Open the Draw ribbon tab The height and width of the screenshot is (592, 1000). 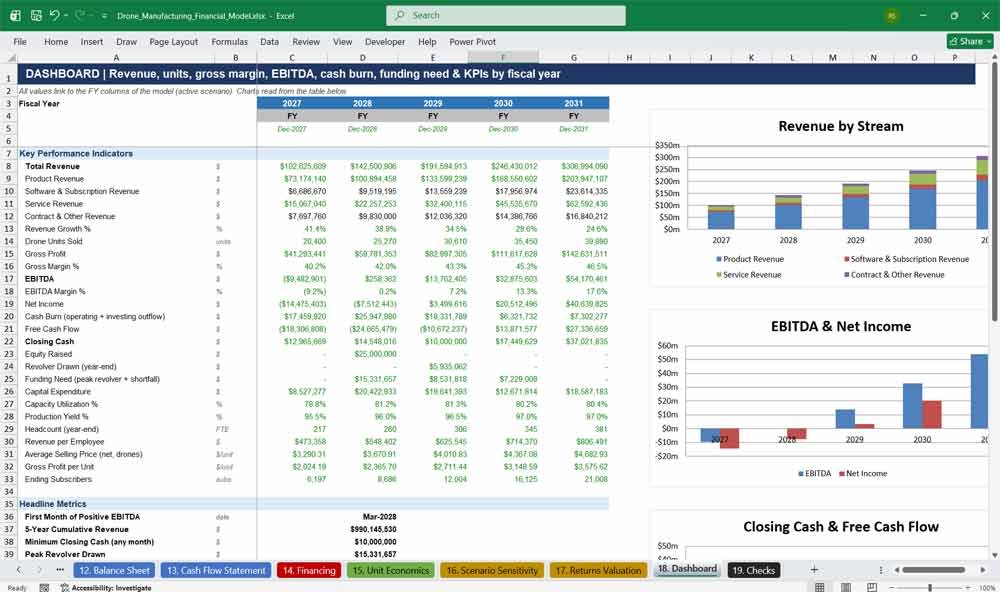tap(126, 41)
